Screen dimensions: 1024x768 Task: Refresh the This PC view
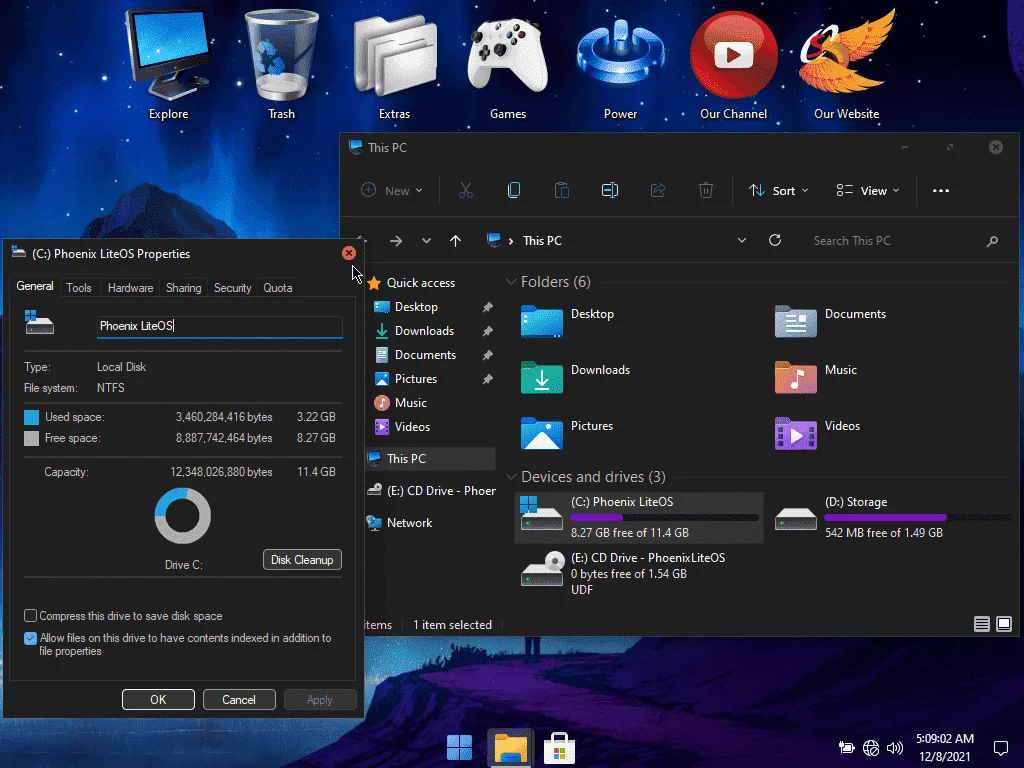(775, 240)
